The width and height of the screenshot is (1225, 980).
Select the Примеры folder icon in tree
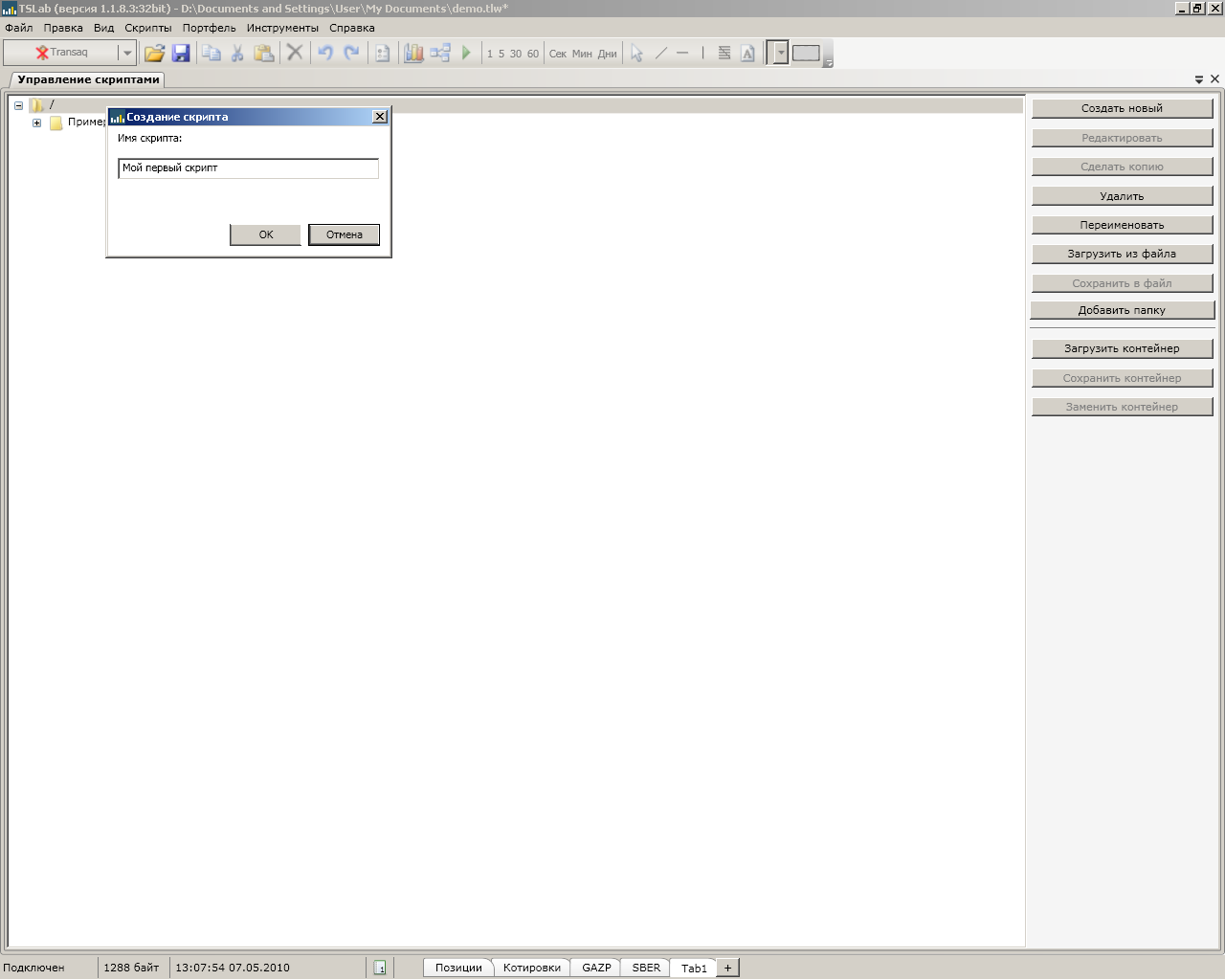tap(56, 122)
